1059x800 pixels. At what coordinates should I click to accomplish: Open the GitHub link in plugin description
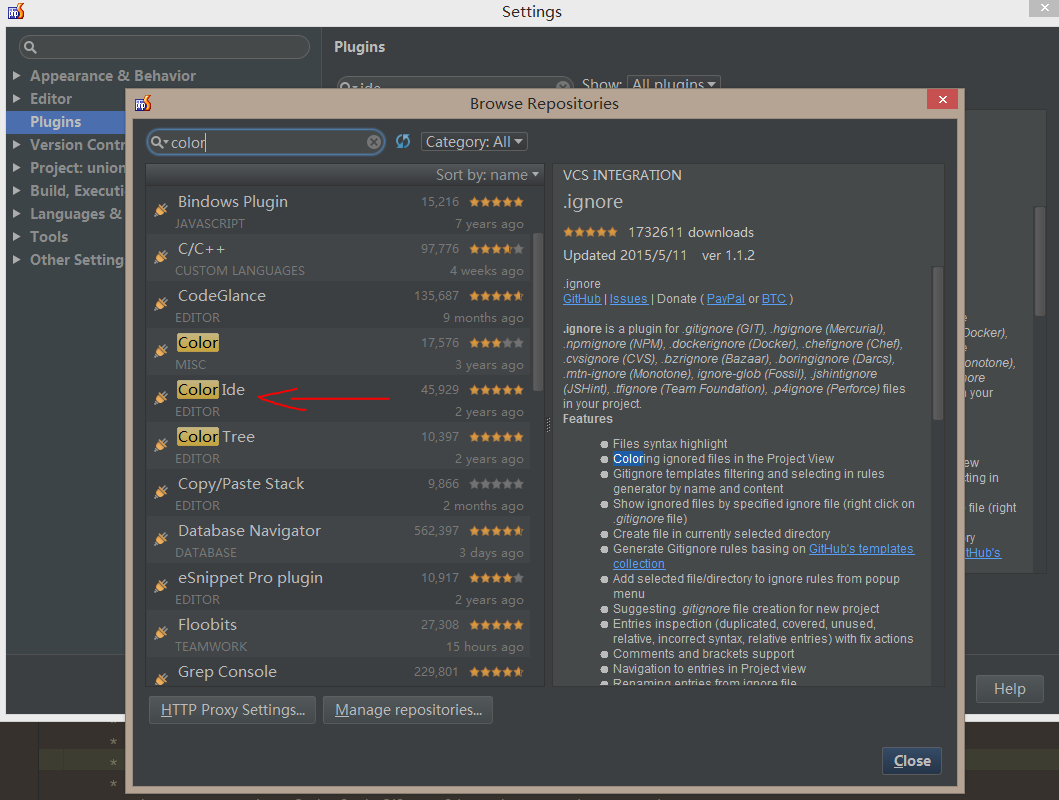[582, 298]
